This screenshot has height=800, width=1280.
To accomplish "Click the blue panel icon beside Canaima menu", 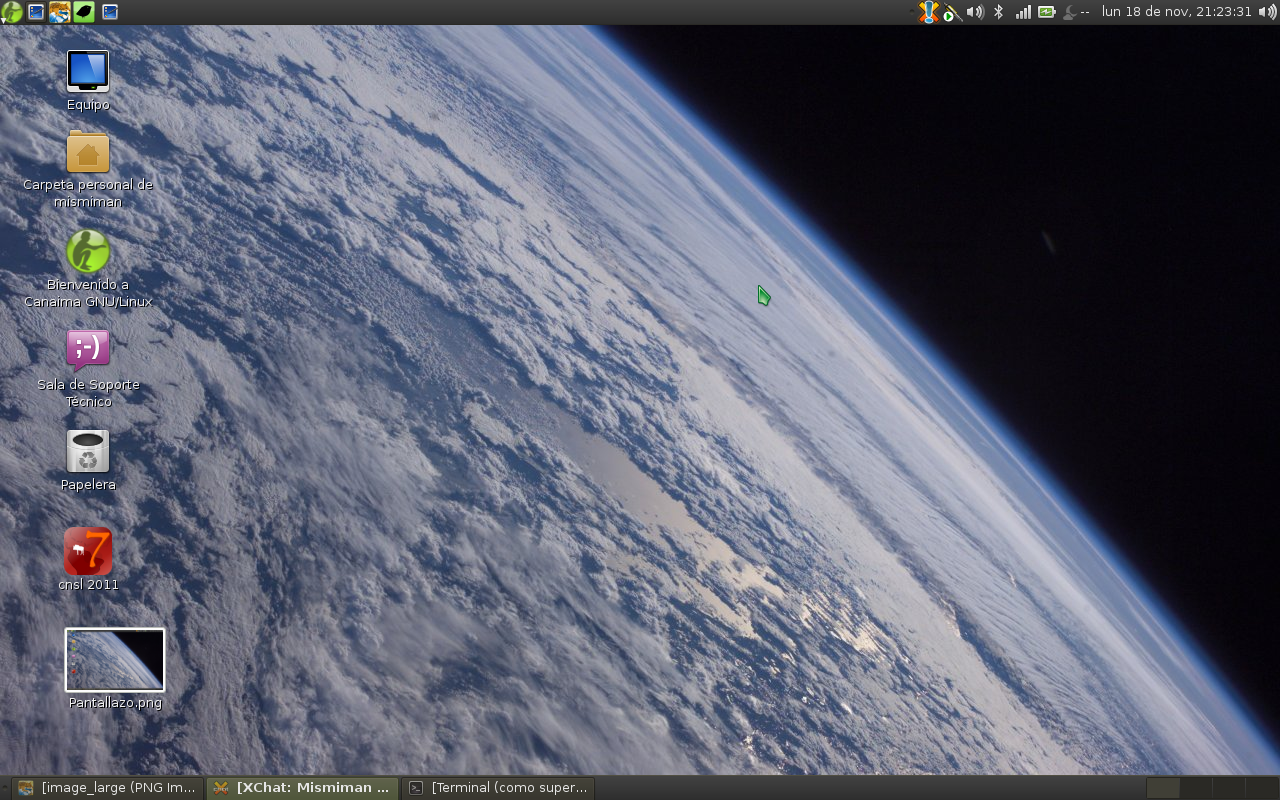I will [36, 12].
